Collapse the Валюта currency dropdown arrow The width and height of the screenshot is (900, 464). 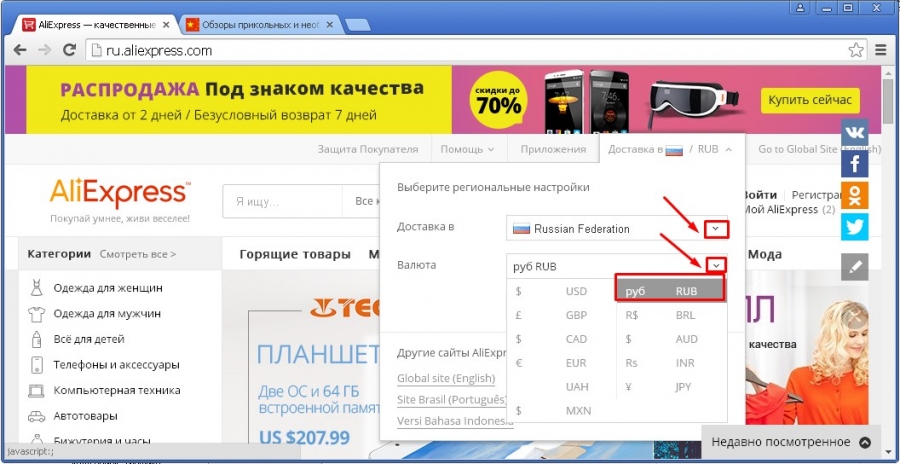[715, 265]
